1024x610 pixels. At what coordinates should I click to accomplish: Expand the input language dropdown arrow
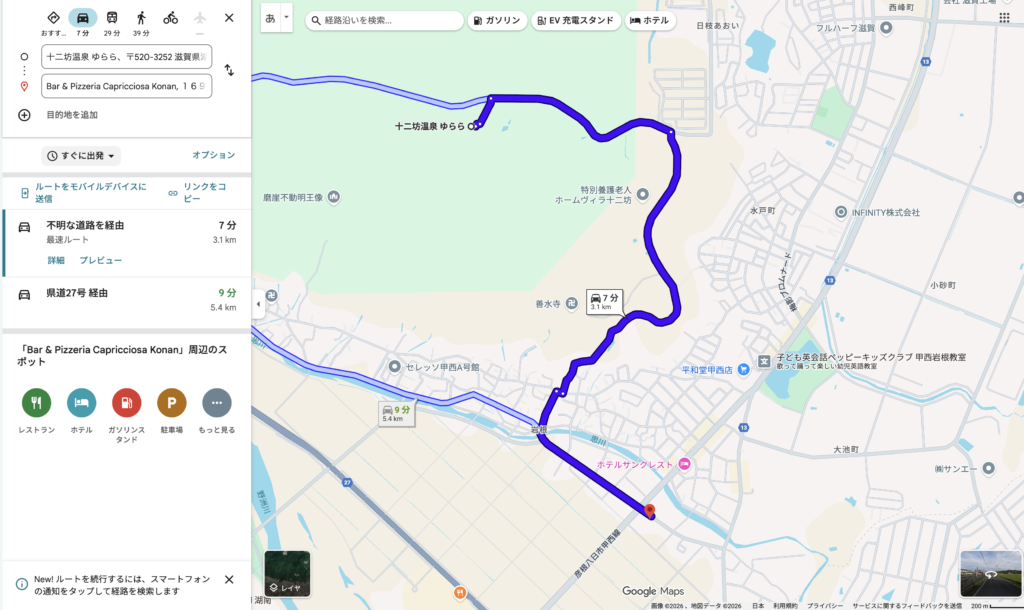(x=286, y=18)
